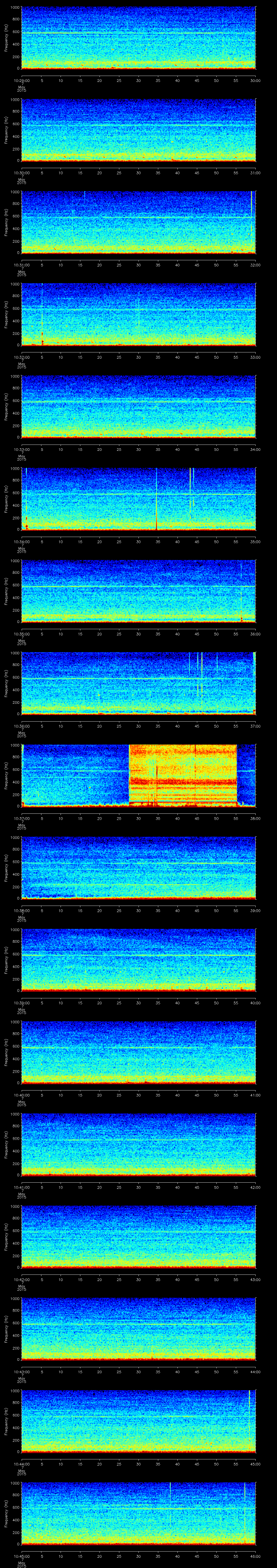Click the "10:31:00" start time label
The image size is (277, 1568).
[x=21, y=265]
